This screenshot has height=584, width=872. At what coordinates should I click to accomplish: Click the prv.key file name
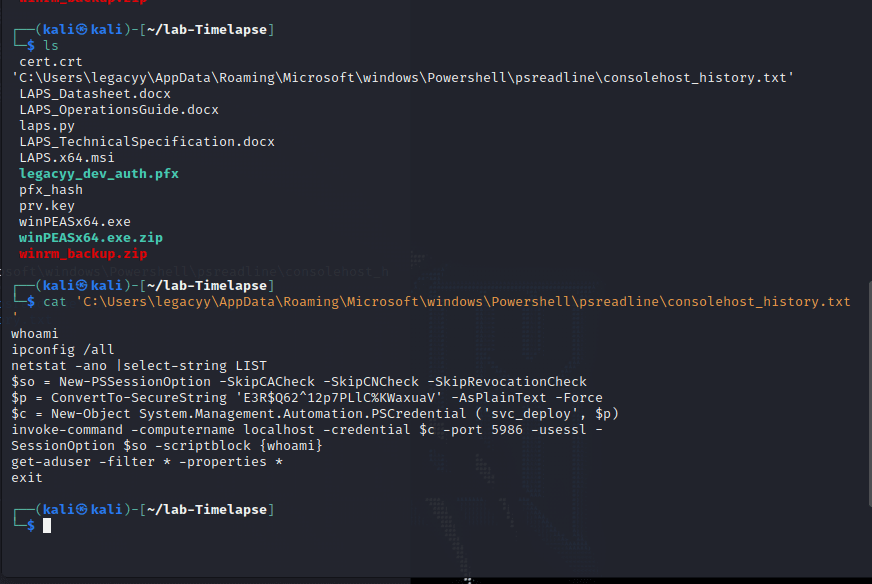tap(47, 206)
